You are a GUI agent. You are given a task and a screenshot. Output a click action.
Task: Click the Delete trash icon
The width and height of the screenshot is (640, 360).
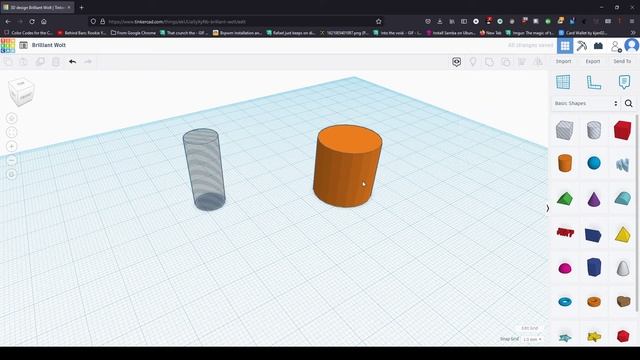coord(56,62)
